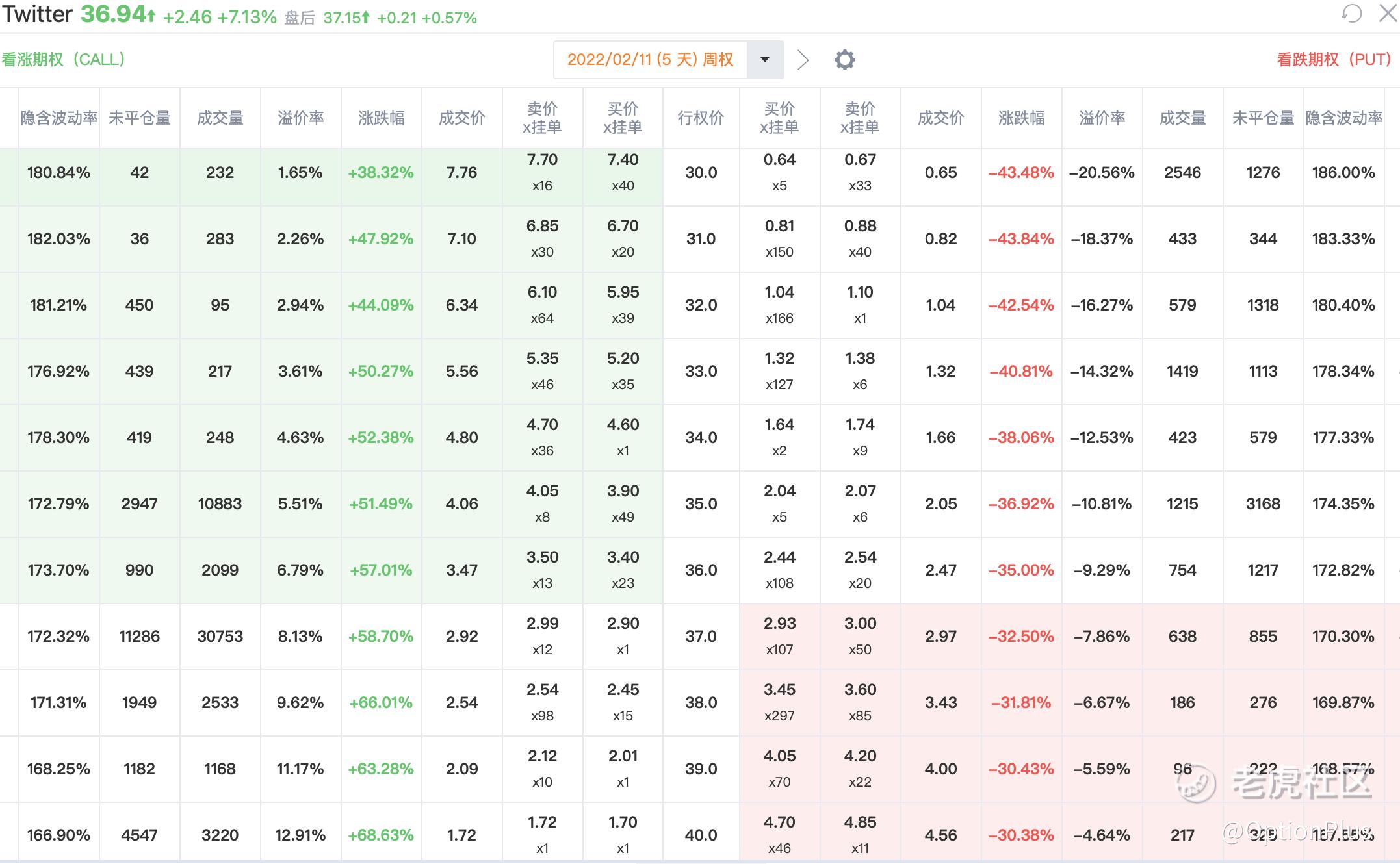Click put implied volatility 186.00% cell

1343,173
